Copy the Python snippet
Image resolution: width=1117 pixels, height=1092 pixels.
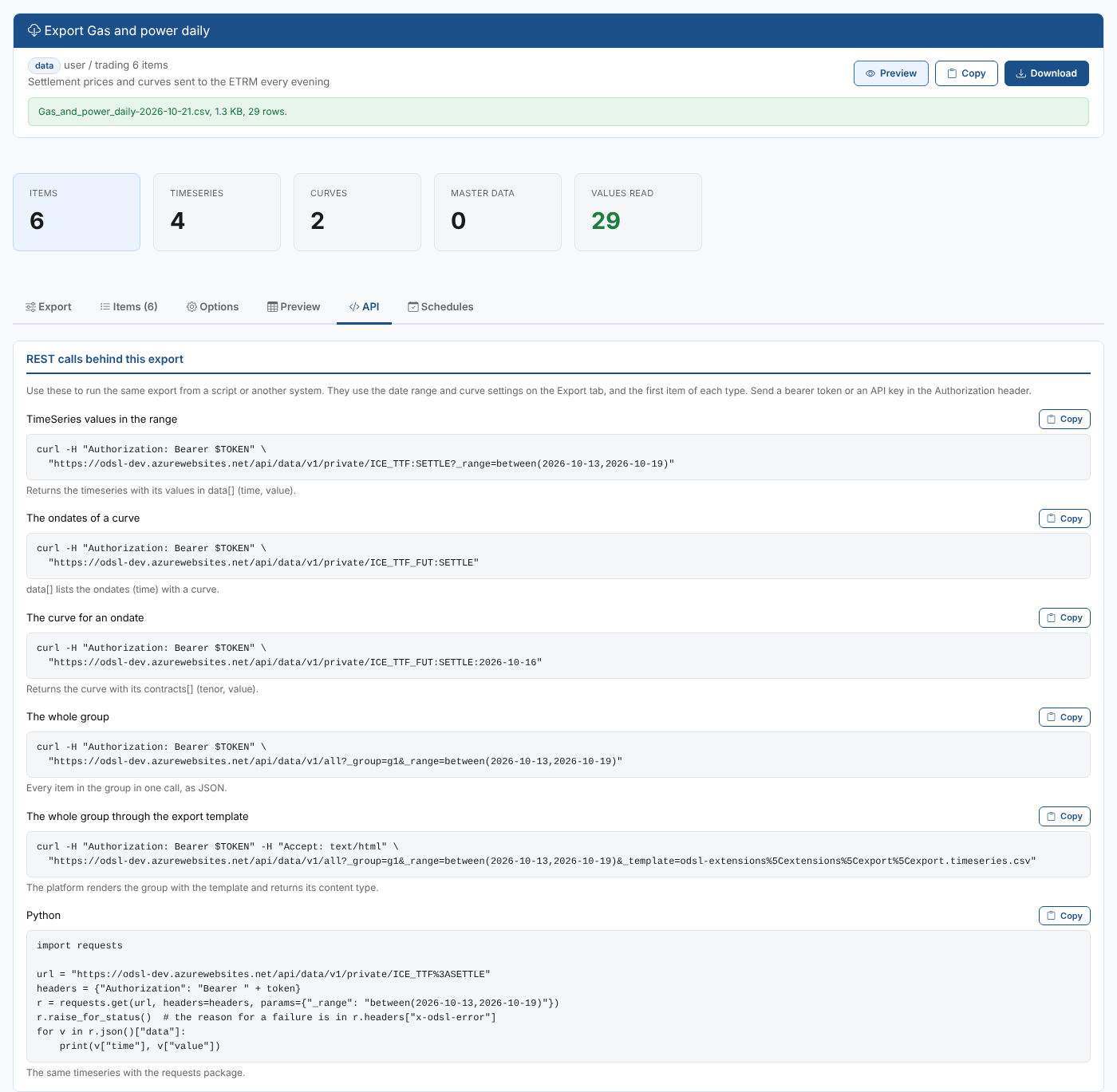[1064, 916]
